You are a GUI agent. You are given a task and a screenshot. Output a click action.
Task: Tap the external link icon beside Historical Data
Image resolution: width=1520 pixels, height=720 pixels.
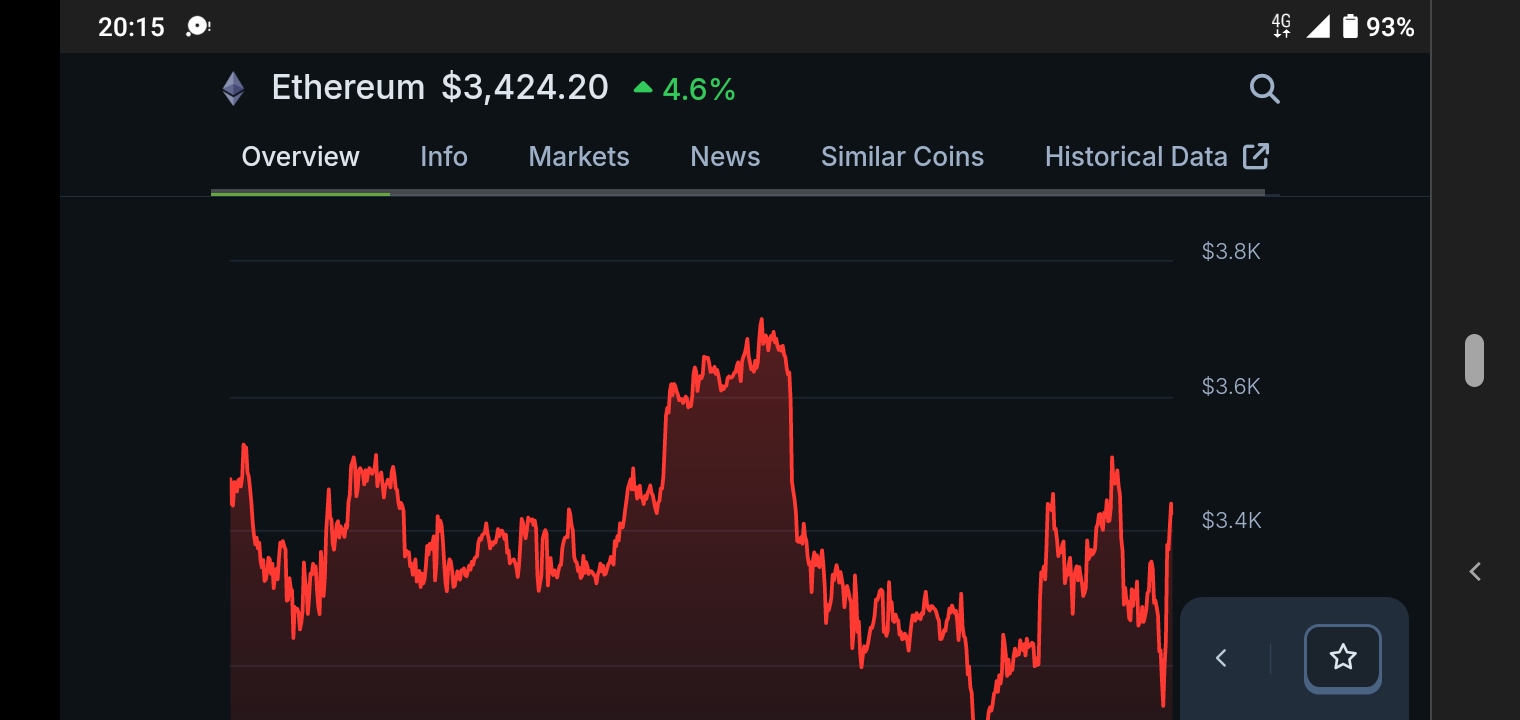(x=1256, y=156)
